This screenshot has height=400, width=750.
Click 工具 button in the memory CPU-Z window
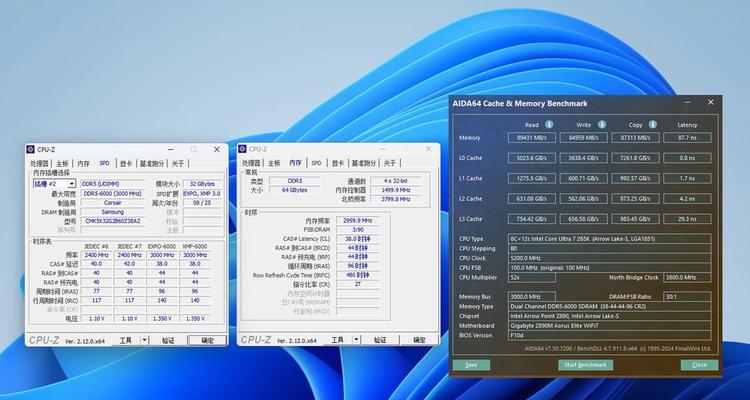pos(338,340)
